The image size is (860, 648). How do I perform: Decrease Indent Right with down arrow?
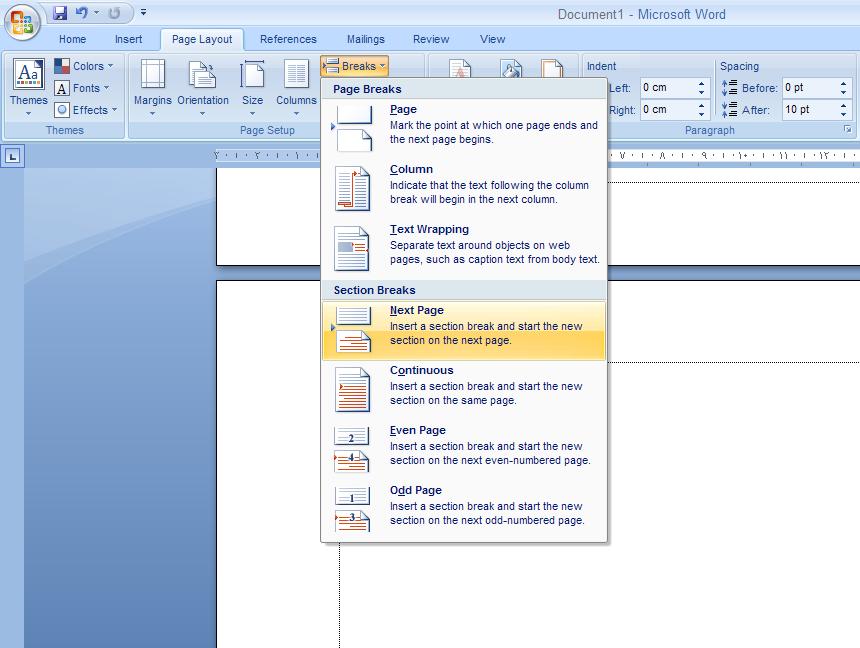(701, 114)
